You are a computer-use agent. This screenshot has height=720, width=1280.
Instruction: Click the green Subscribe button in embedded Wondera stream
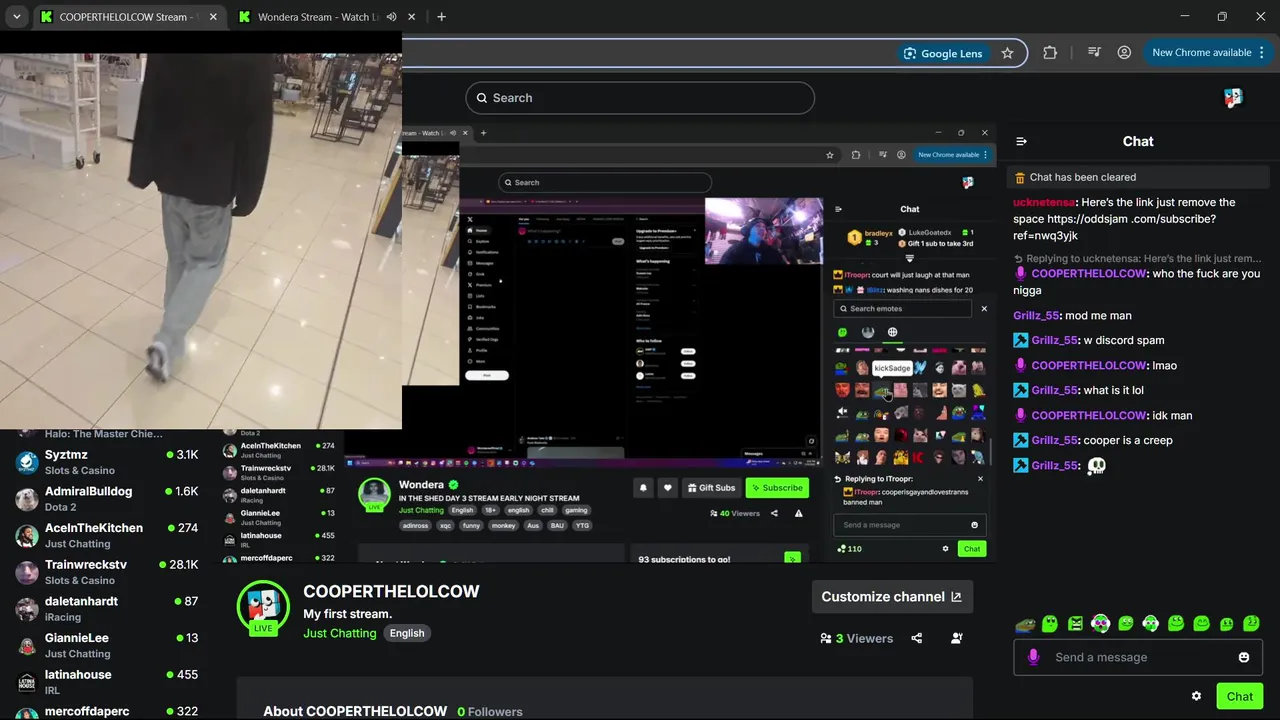(776, 488)
